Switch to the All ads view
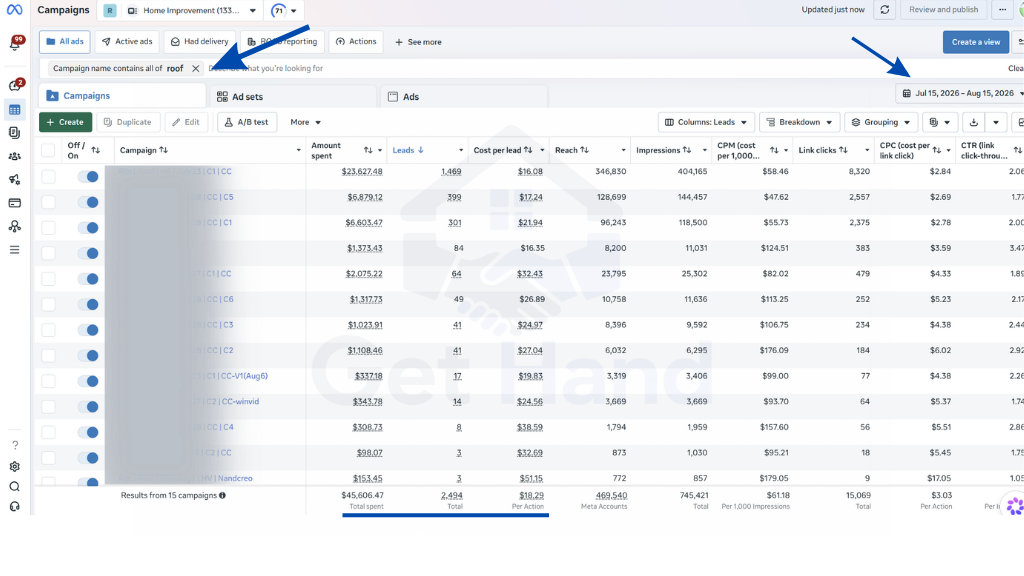Viewport: 1024px width, 576px height. click(x=65, y=41)
